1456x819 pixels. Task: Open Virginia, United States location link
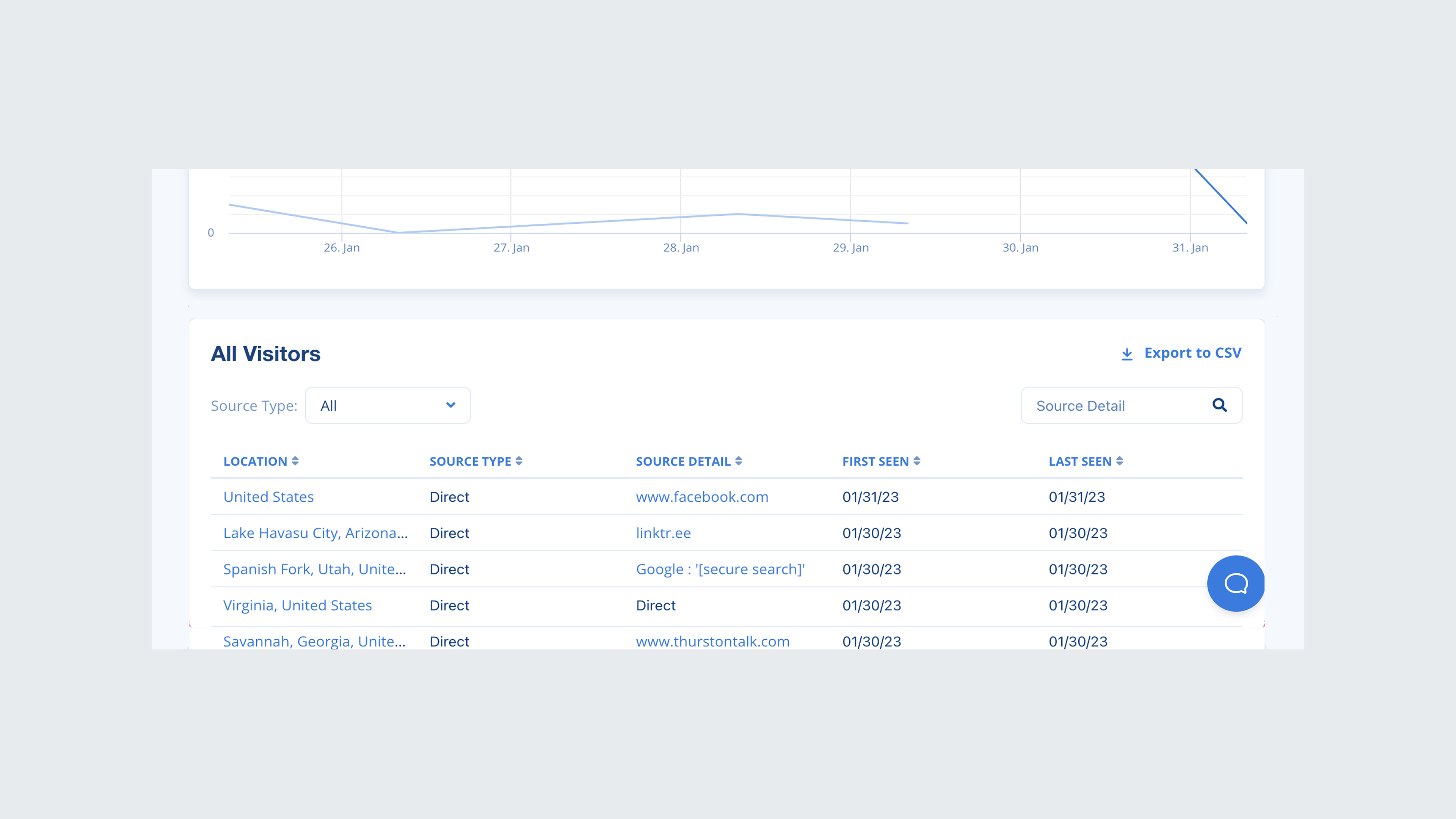pyautogui.click(x=297, y=606)
